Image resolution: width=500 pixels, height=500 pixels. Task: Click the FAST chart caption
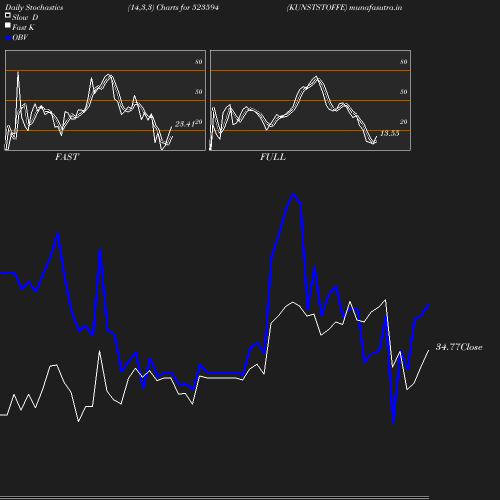[67, 157]
